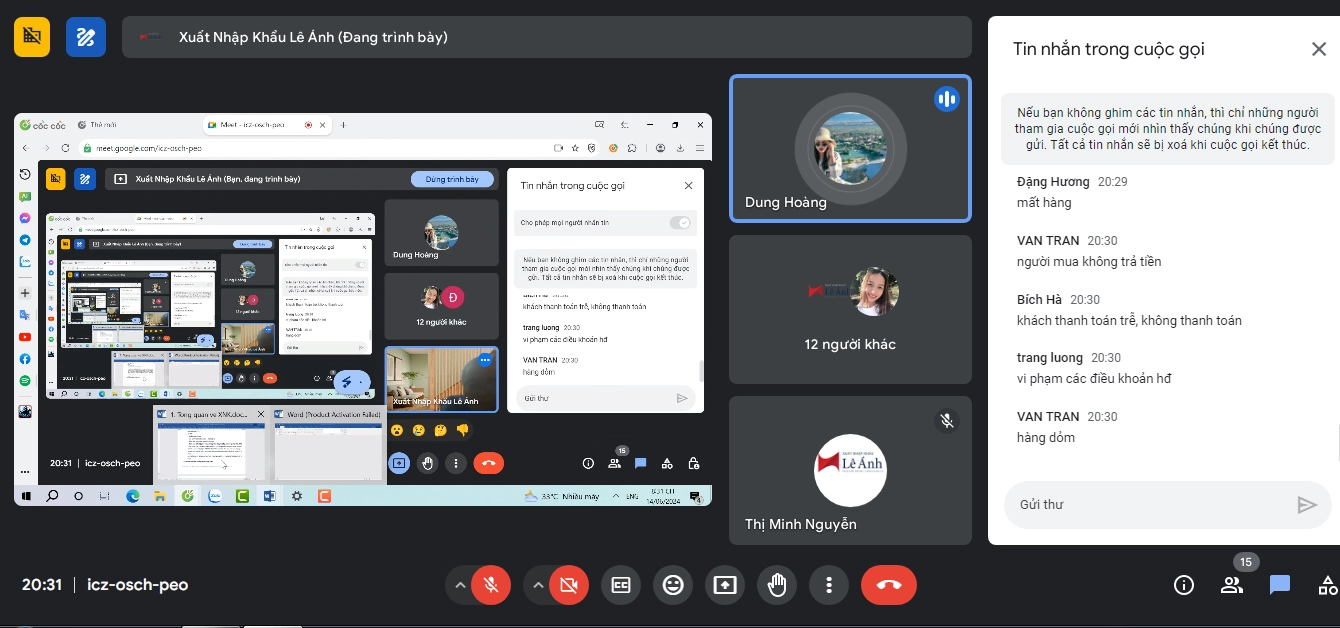
Task: Open the emoji reactions button
Action: tap(673, 585)
